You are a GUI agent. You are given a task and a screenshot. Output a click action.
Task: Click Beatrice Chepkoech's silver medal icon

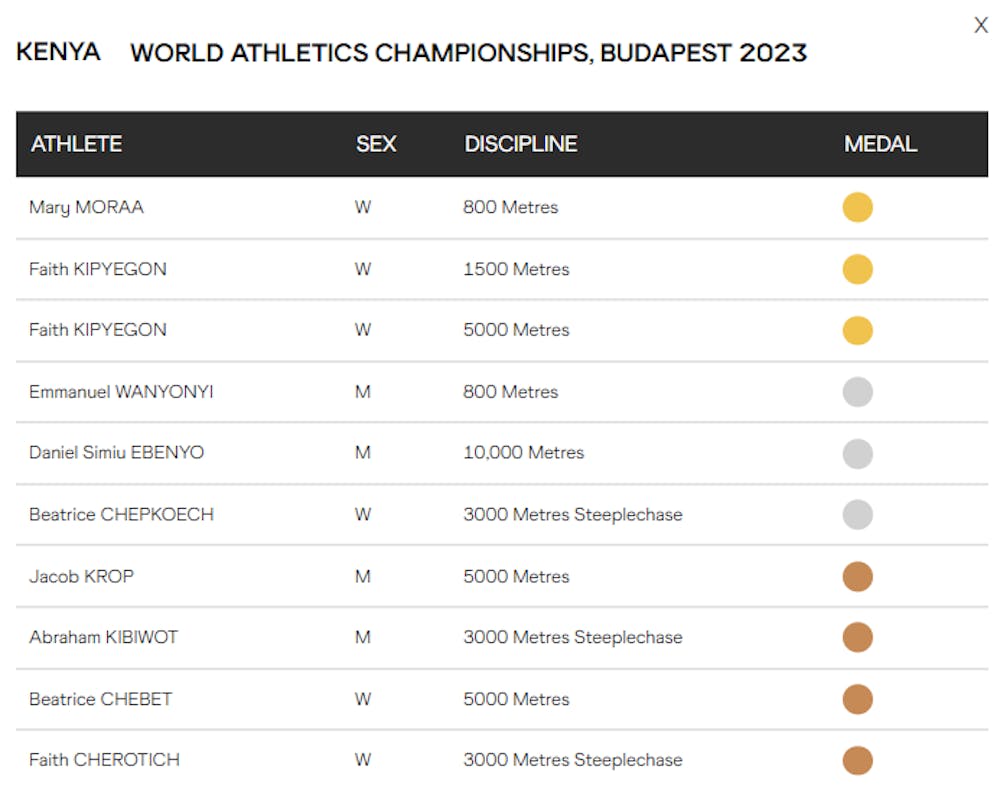[x=857, y=515]
